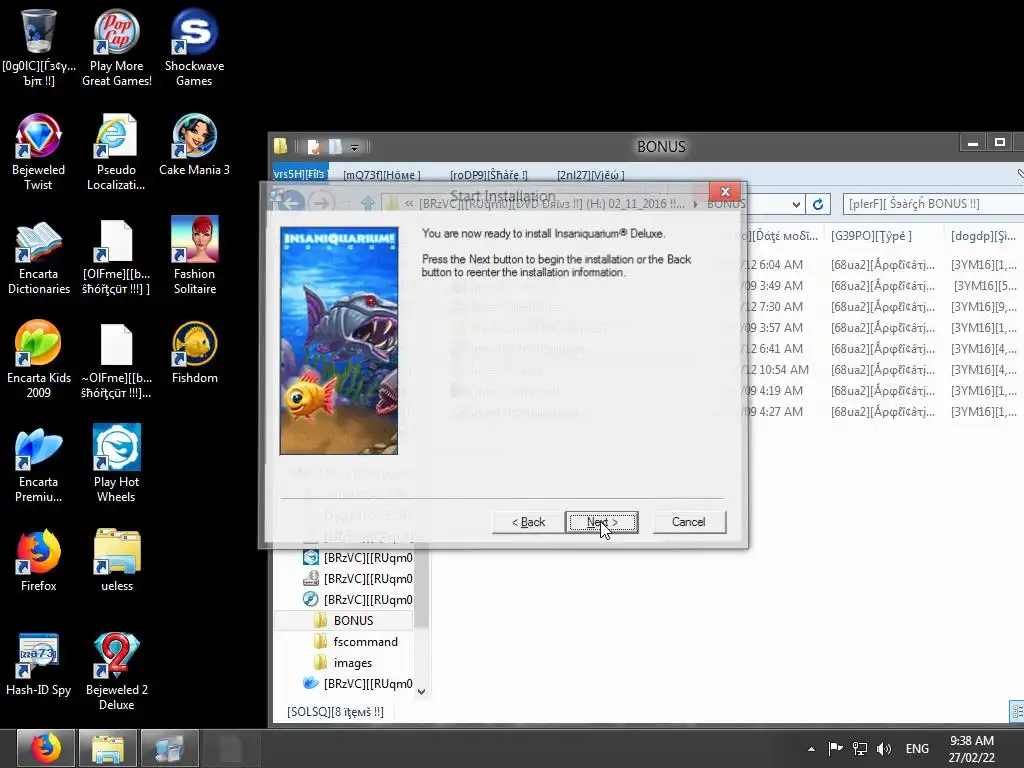The width and height of the screenshot is (1024, 768).
Task: Select BONUS folder in navigation tree
Action: [353, 620]
